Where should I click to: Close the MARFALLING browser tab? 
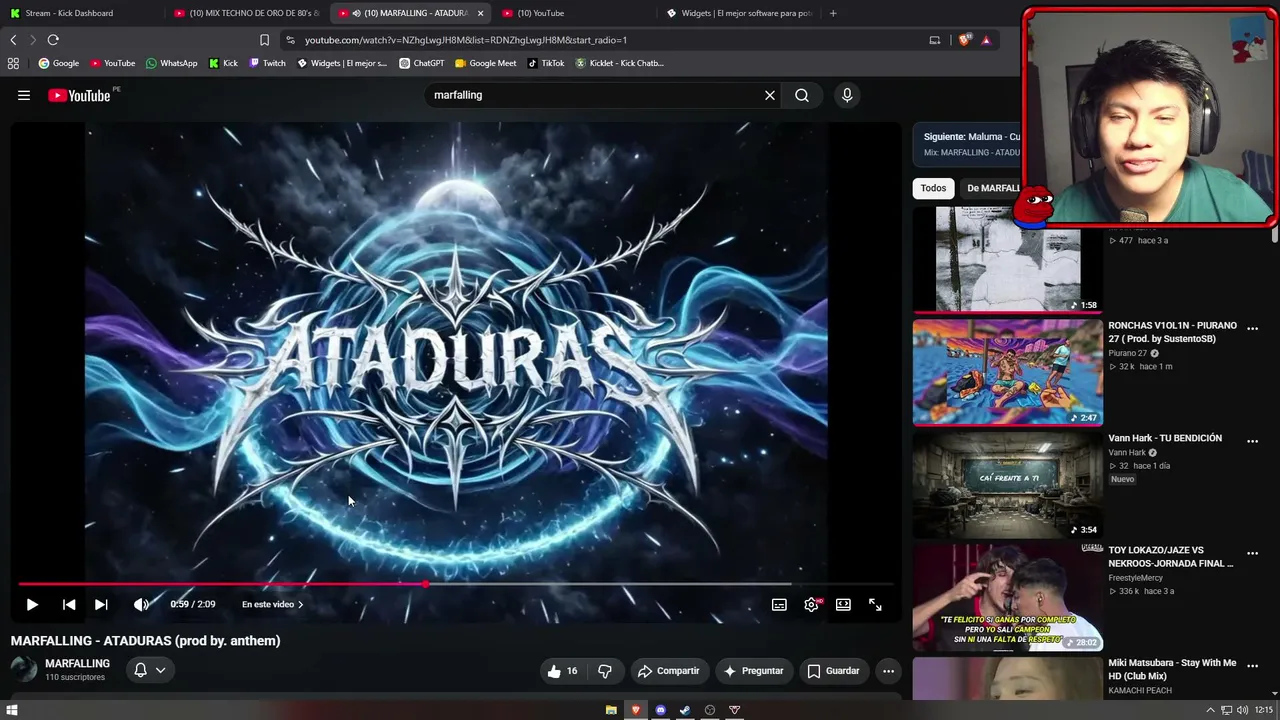click(480, 13)
